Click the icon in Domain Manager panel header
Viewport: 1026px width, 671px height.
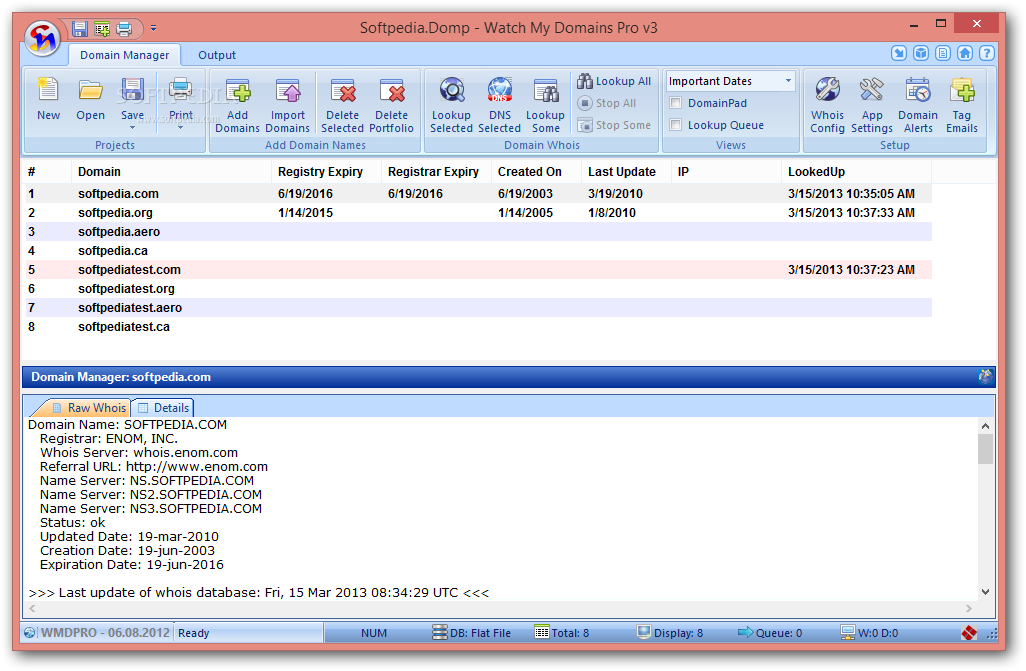click(x=985, y=376)
